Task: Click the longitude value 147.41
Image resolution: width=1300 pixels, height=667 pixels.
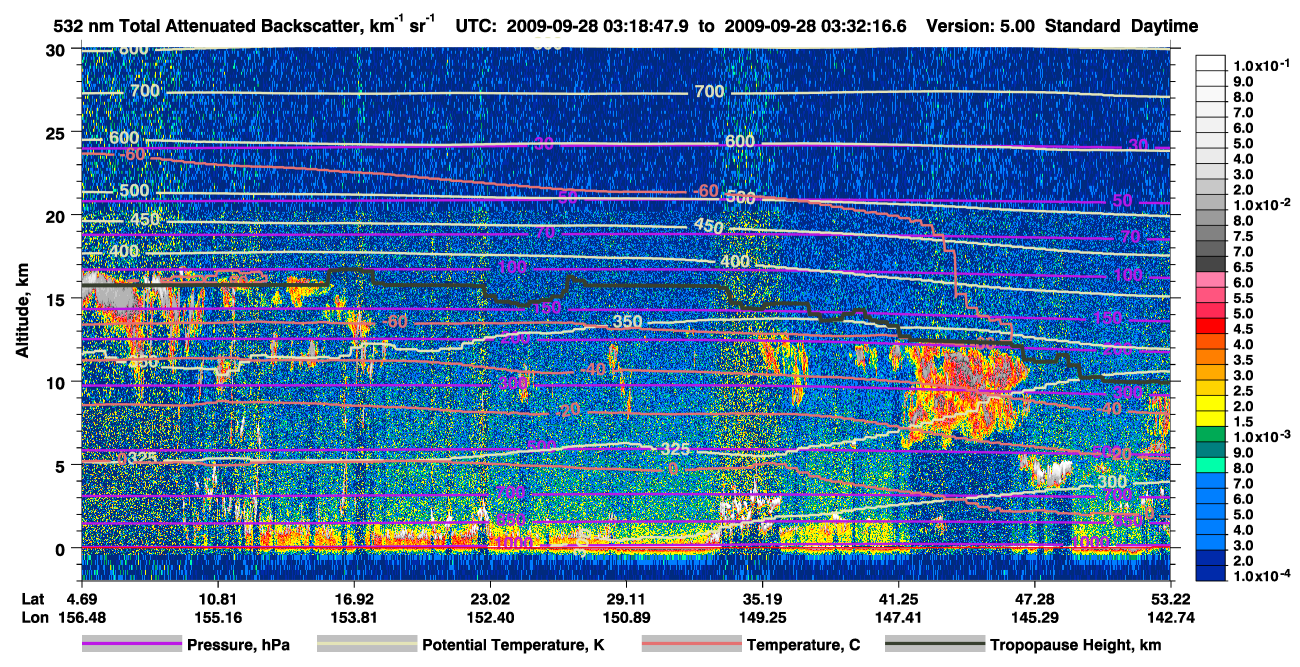Action: tap(898, 617)
